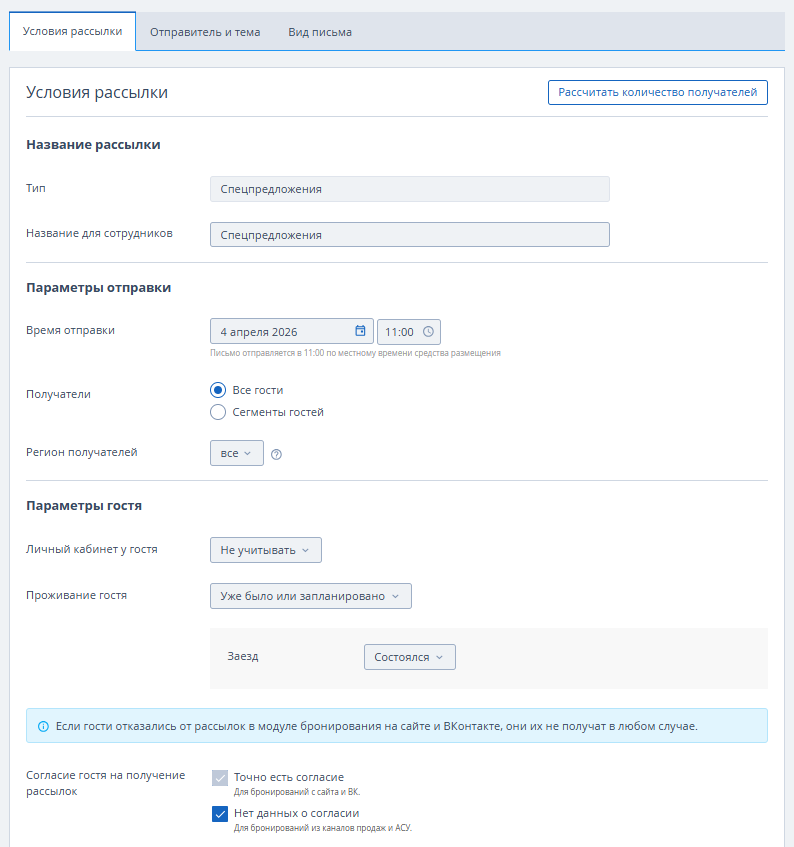Uncheck "Нет данных о согласии" checkbox

click(x=220, y=814)
